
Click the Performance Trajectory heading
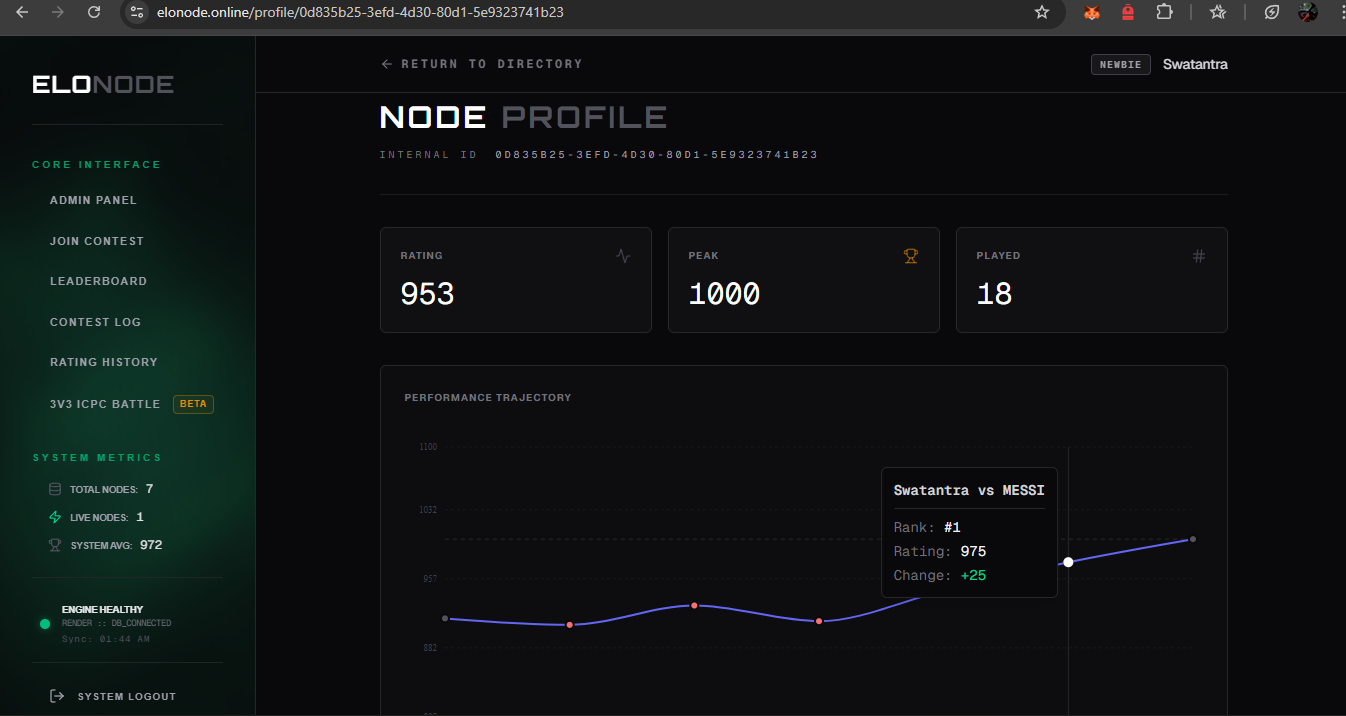coord(488,398)
